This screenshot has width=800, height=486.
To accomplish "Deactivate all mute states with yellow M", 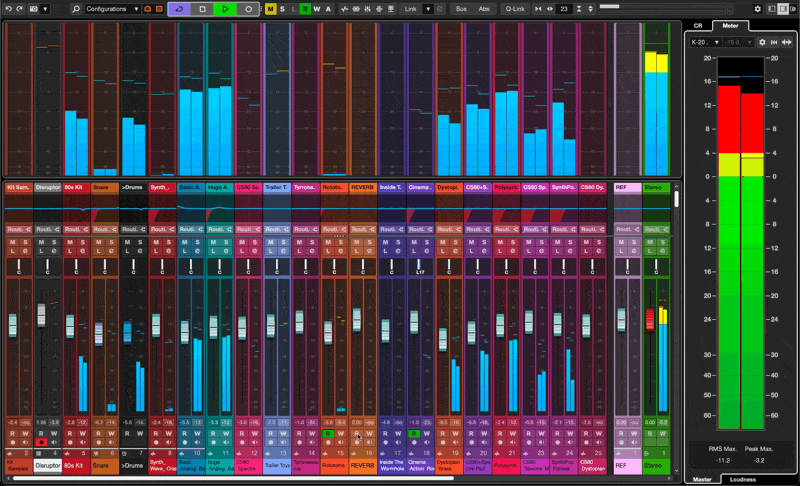I will pos(271,8).
